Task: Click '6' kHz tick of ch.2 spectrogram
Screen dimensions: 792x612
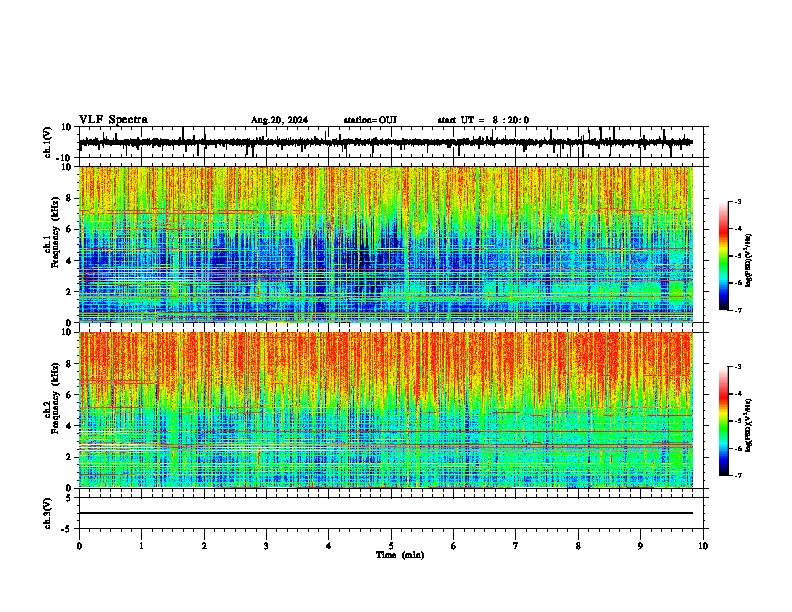Action: click(70, 395)
